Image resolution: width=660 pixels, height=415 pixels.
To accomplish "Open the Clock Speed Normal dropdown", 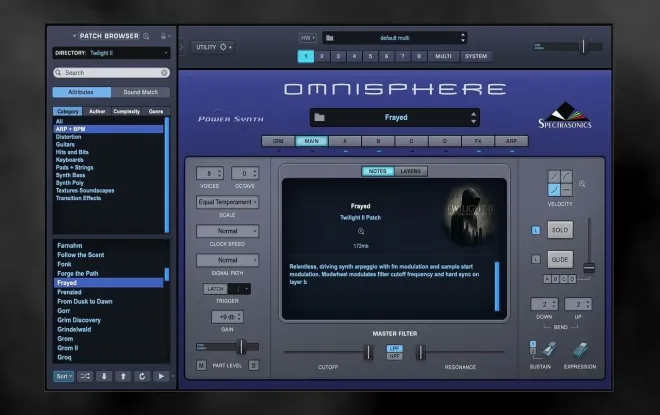I will click(x=227, y=231).
